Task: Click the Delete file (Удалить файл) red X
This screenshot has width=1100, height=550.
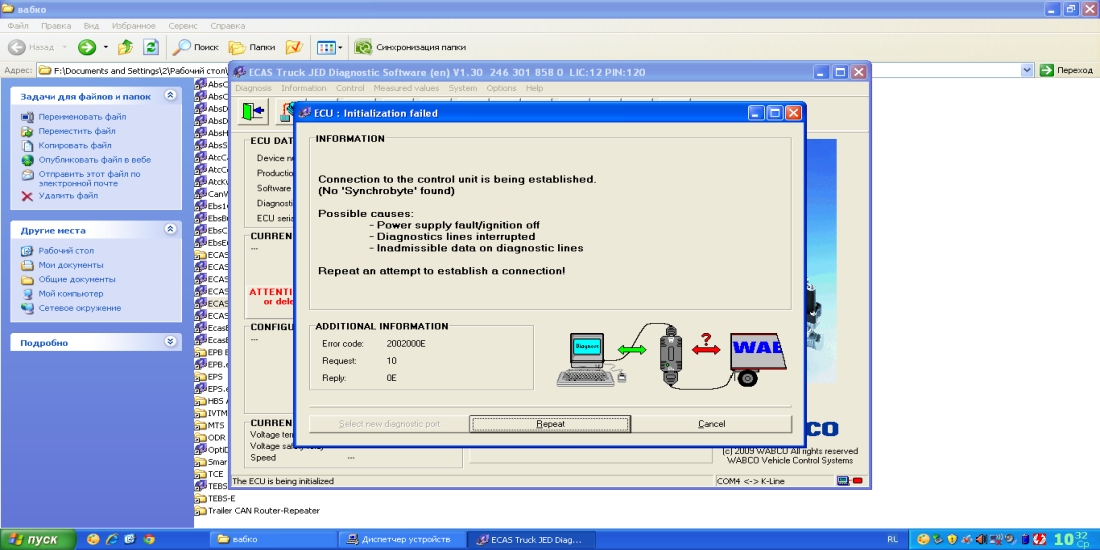Action: click(x=27, y=196)
